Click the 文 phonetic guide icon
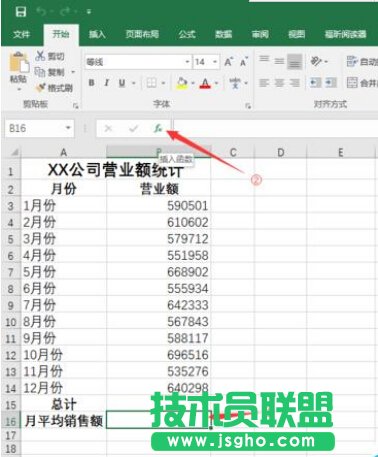Viewport: 378px width, 457px height. pyautogui.click(x=235, y=83)
